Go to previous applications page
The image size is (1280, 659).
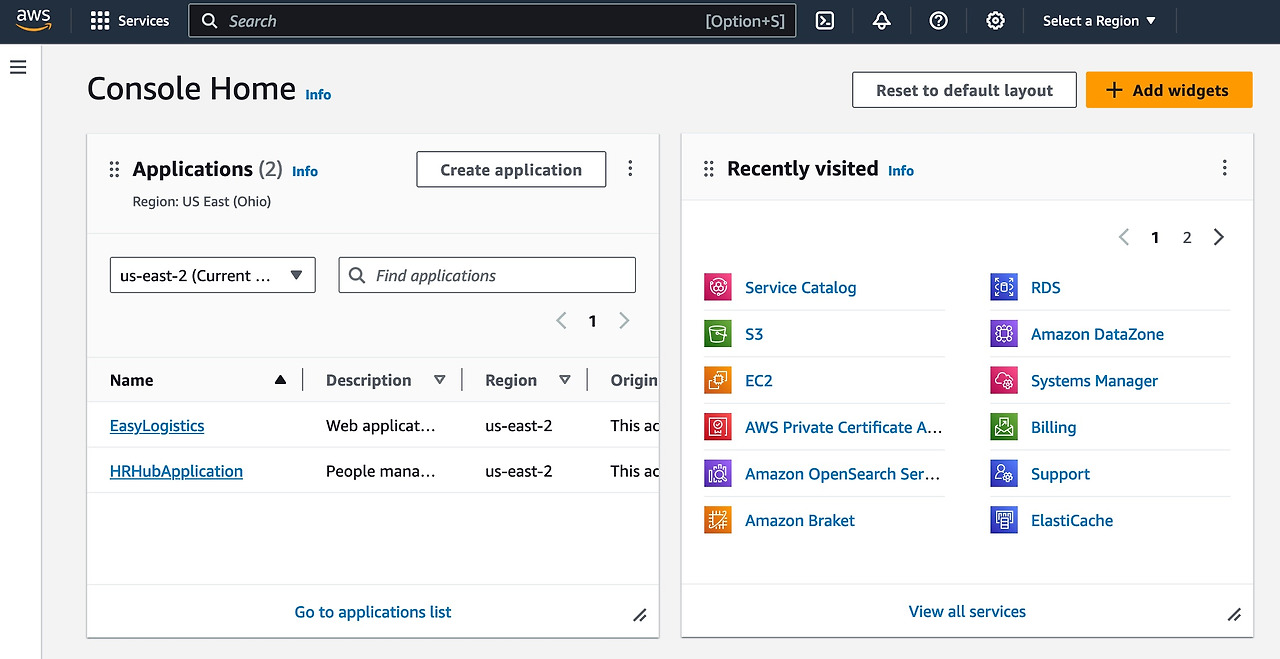tap(561, 321)
